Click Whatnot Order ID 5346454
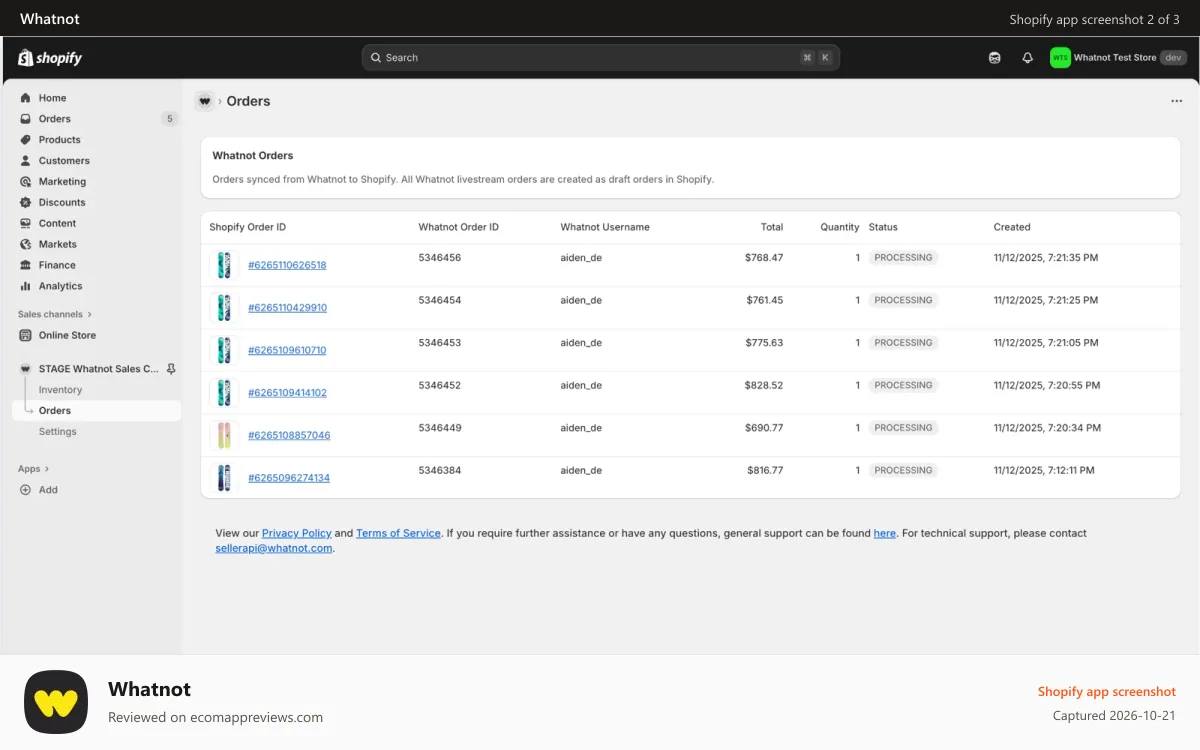The height and width of the screenshot is (750, 1200). coord(440,300)
